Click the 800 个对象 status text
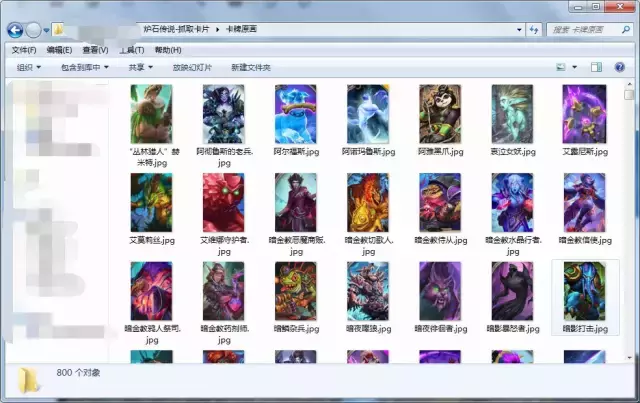 pyautogui.click(x=78, y=372)
